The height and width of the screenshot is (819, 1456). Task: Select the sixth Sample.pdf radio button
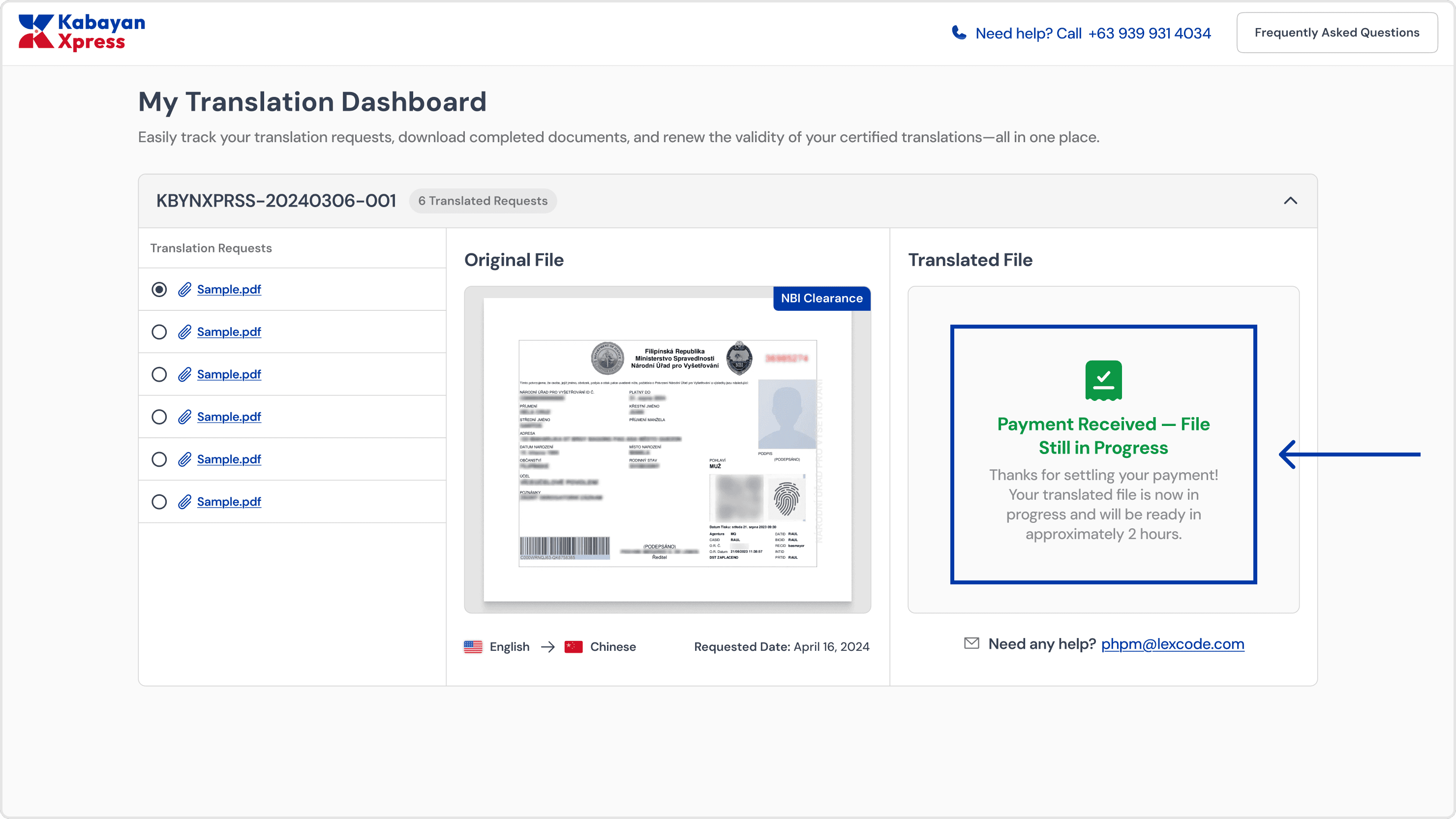[x=159, y=502]
